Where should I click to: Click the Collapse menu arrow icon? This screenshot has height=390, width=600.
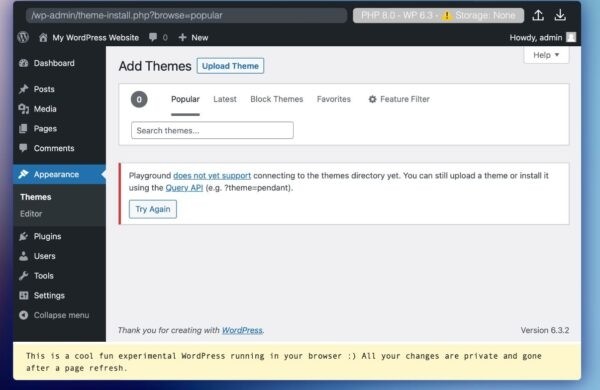point(24,315)
